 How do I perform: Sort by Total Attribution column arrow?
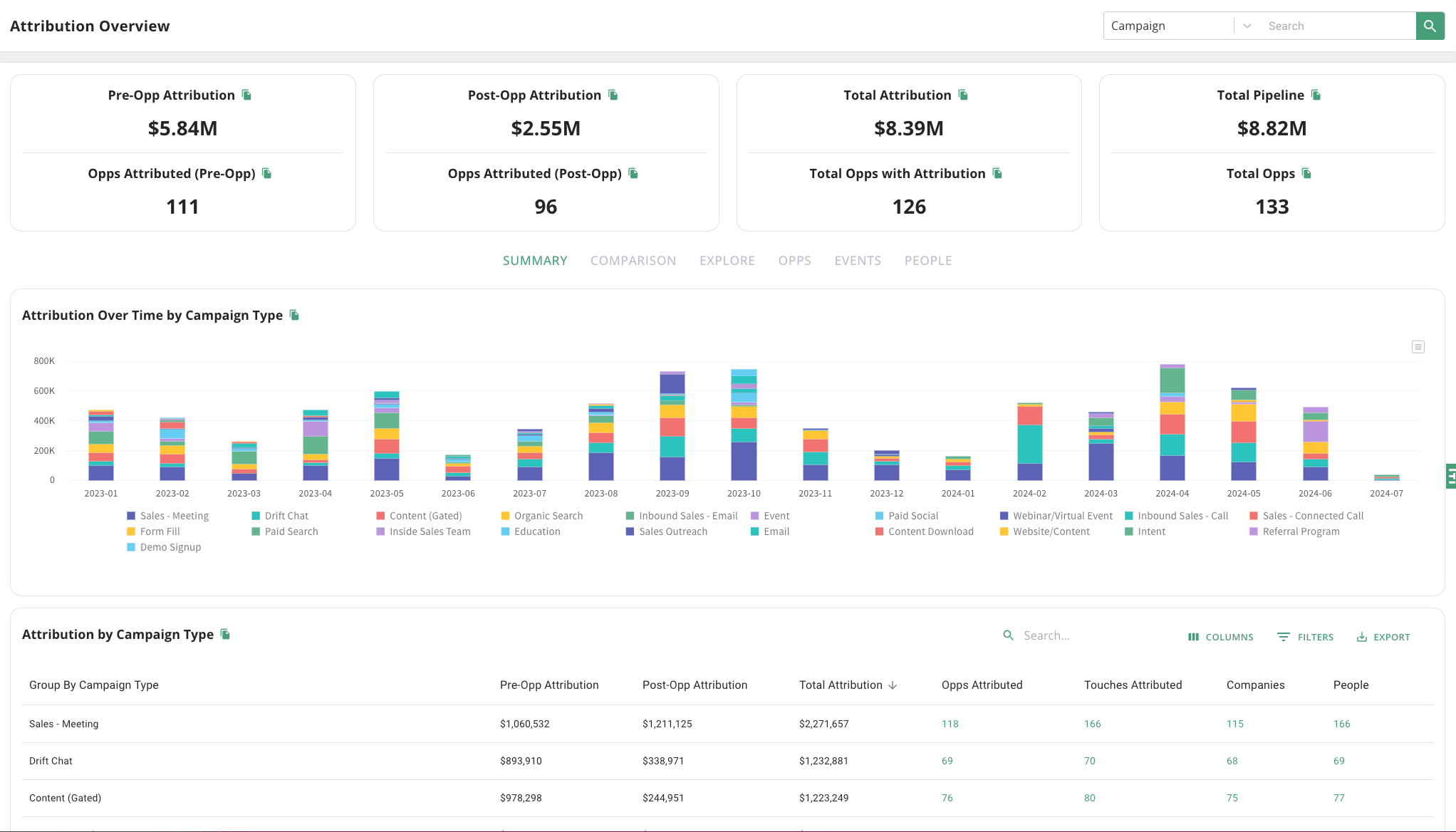(x=893, y=685)
